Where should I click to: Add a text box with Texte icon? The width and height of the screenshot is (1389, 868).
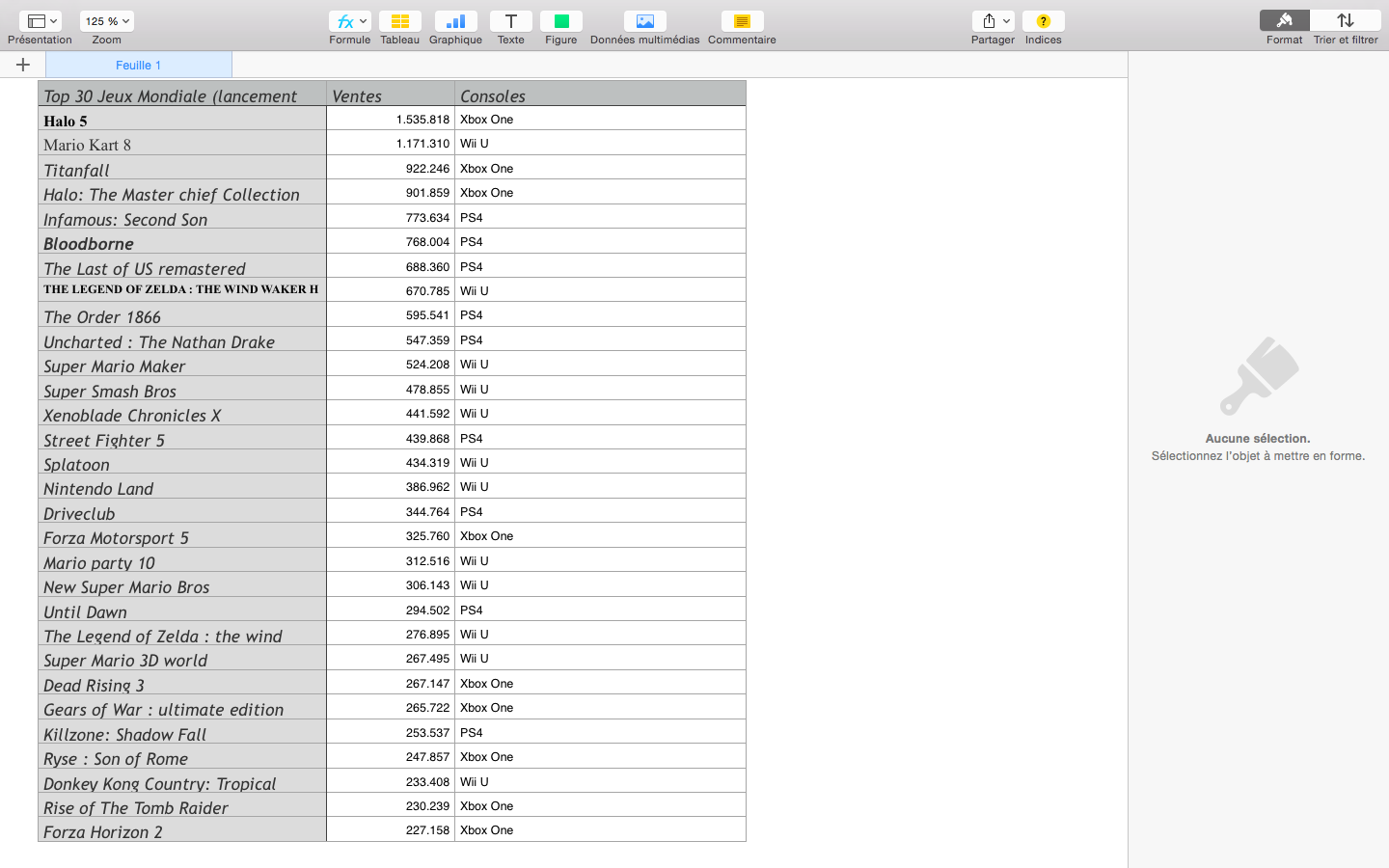click(x=510, y=21)
